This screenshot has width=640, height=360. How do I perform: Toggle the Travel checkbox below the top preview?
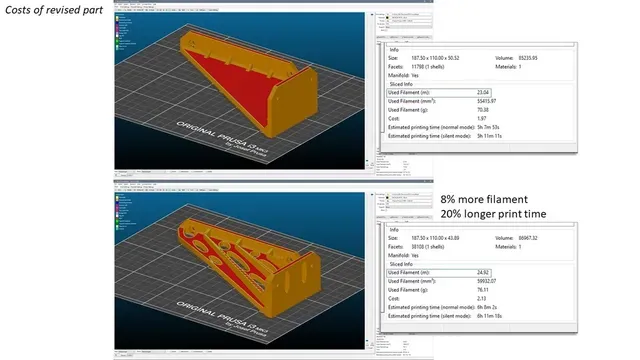click(167, 171)
